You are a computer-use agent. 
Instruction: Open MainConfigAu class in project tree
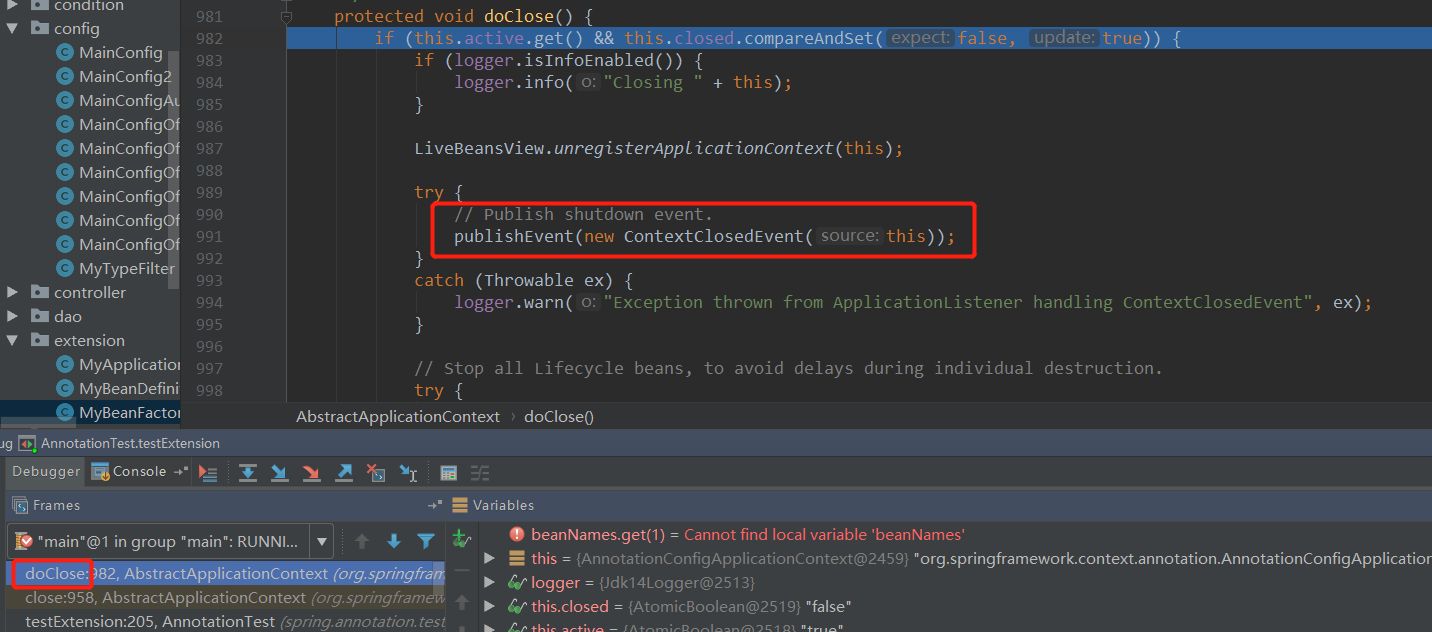pyautogui.click(x=129, y=100)
